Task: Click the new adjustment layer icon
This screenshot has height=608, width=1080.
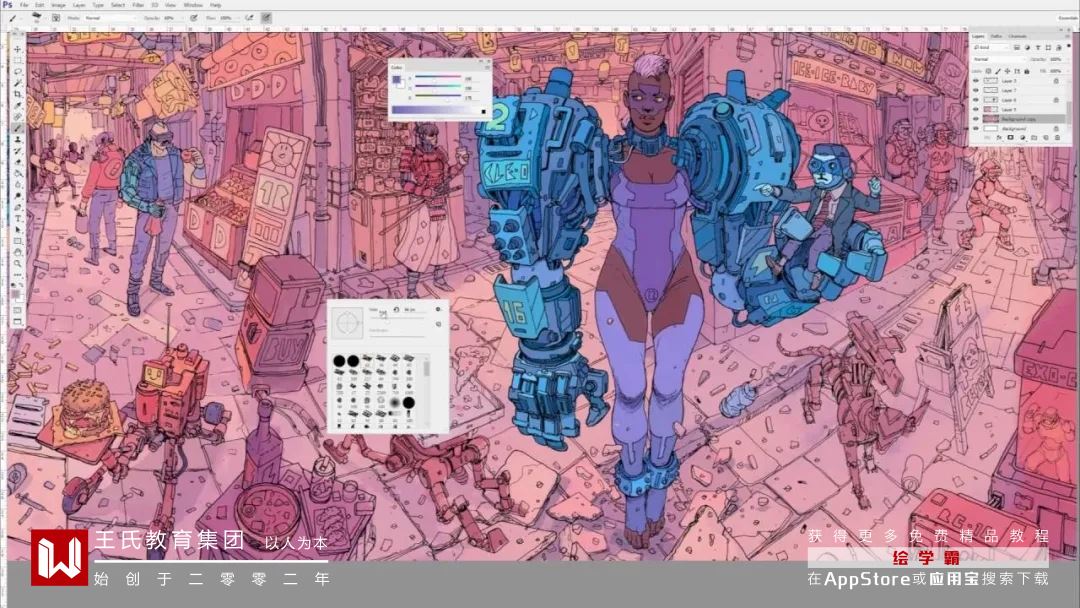Action: click(x=1023, y=138)
